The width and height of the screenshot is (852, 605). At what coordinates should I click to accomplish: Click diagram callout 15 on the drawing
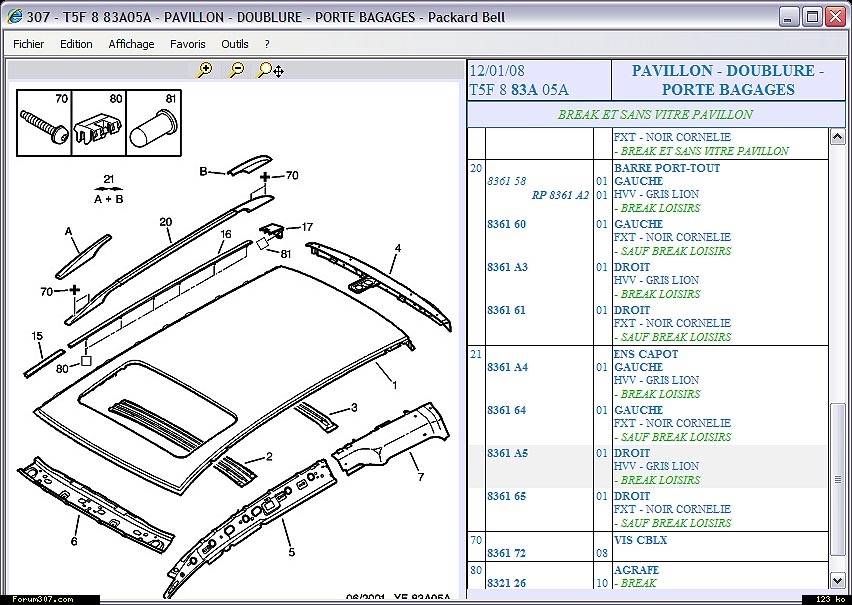[37, 336]
